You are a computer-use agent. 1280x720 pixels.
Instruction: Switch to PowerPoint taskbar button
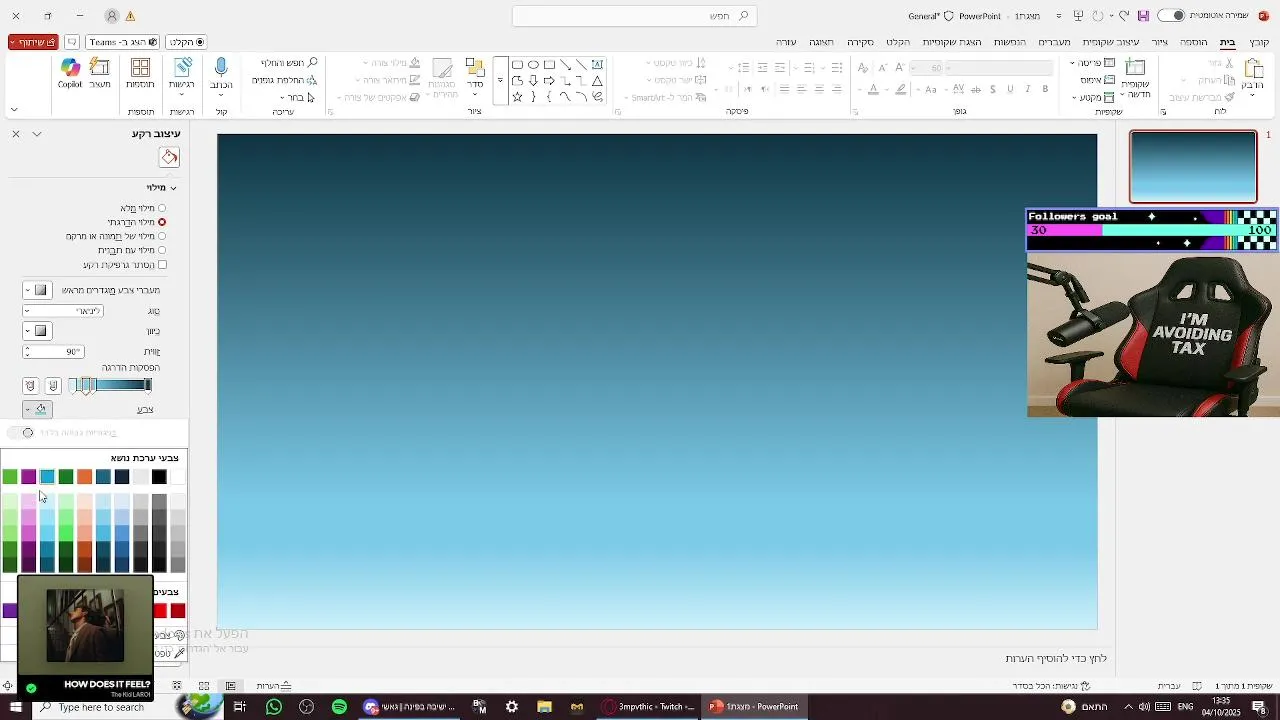tap(753, 707)
